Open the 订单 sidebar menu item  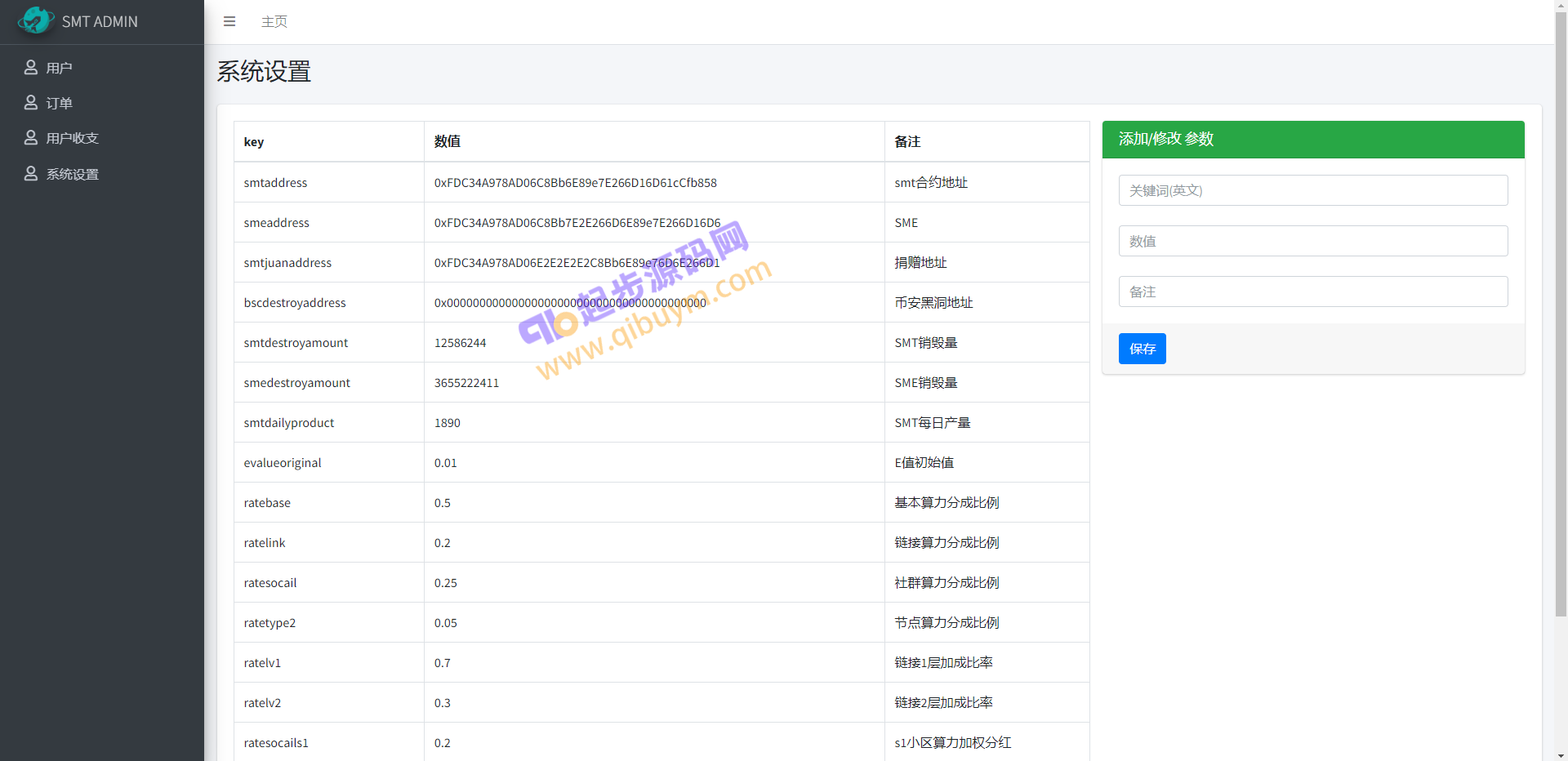[60, 103]
